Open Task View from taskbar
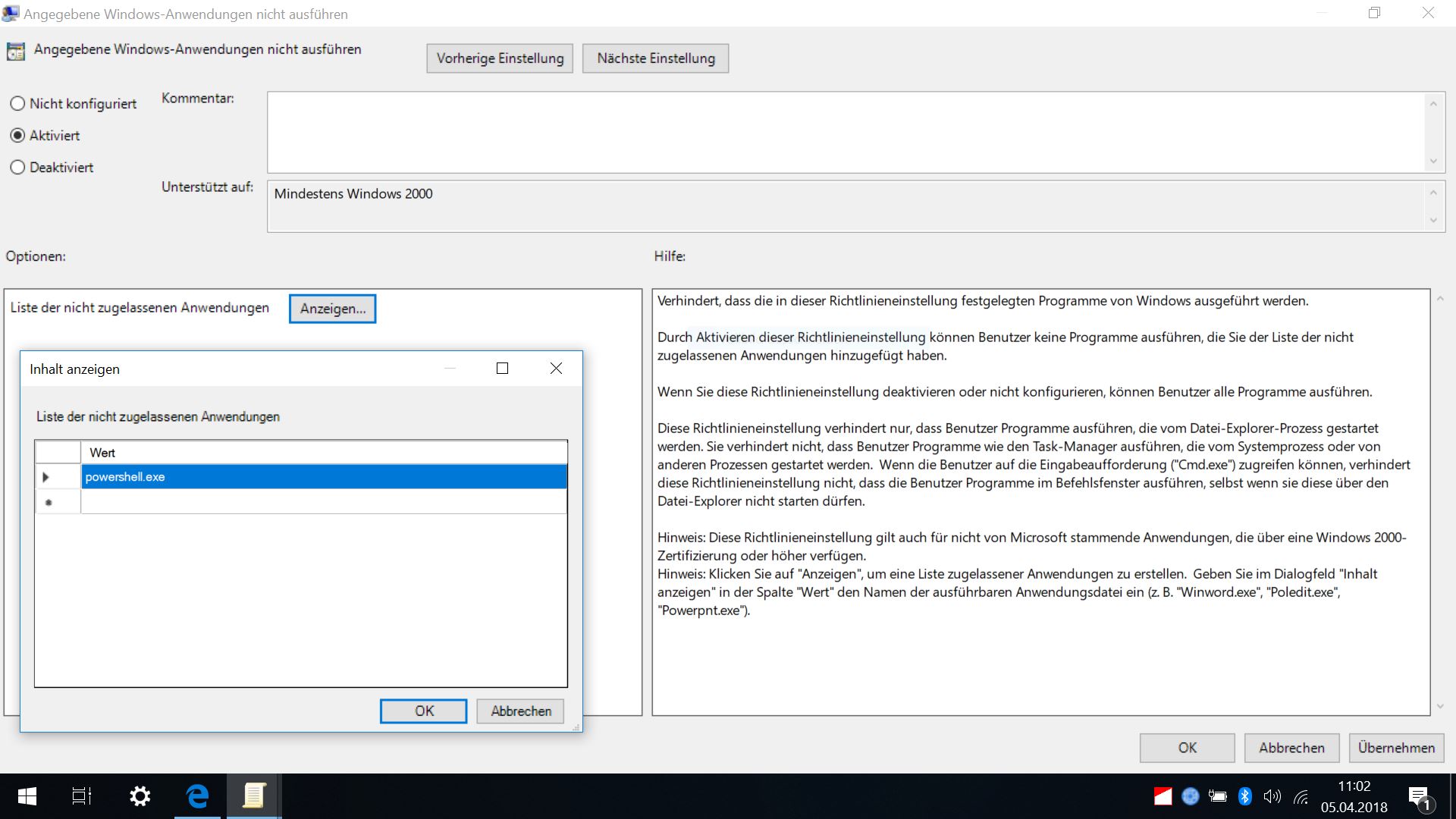Viewport: 1456px width, 819px height. [x=82, y=796]
